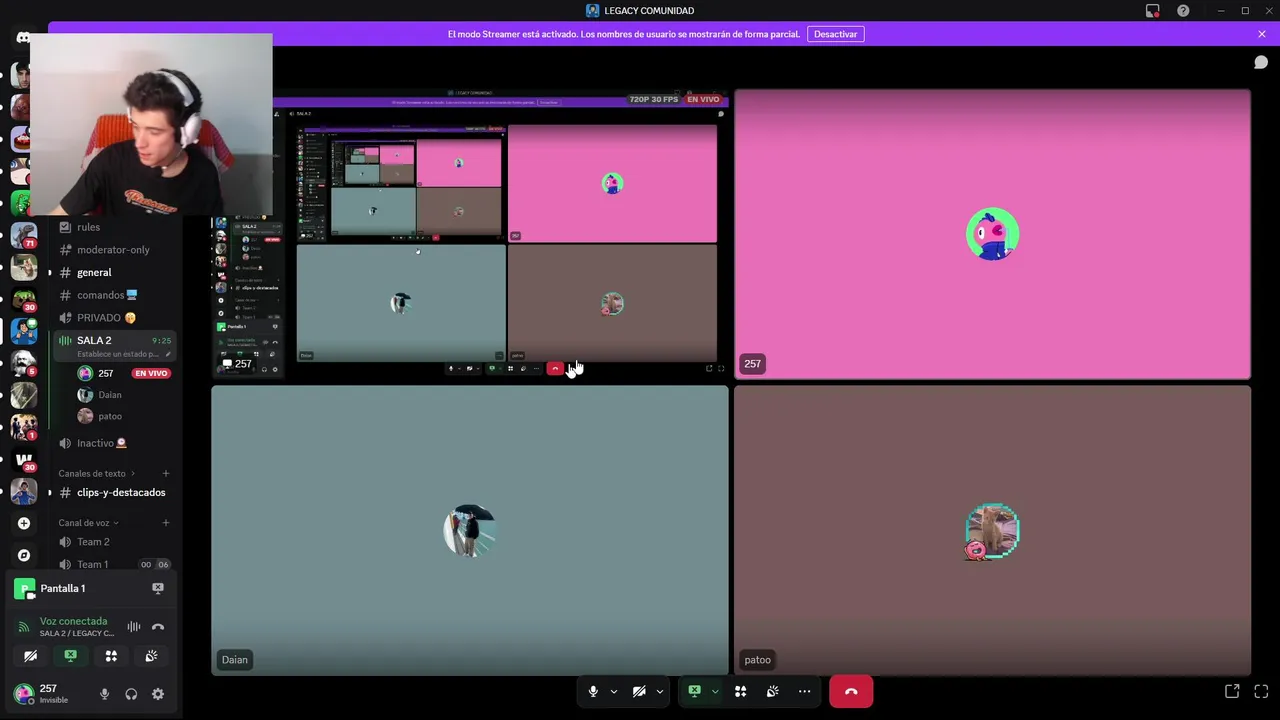The image size is (1280, 720).
Task: Explore discoverable servers compass icon
Action: pos(24,555)
